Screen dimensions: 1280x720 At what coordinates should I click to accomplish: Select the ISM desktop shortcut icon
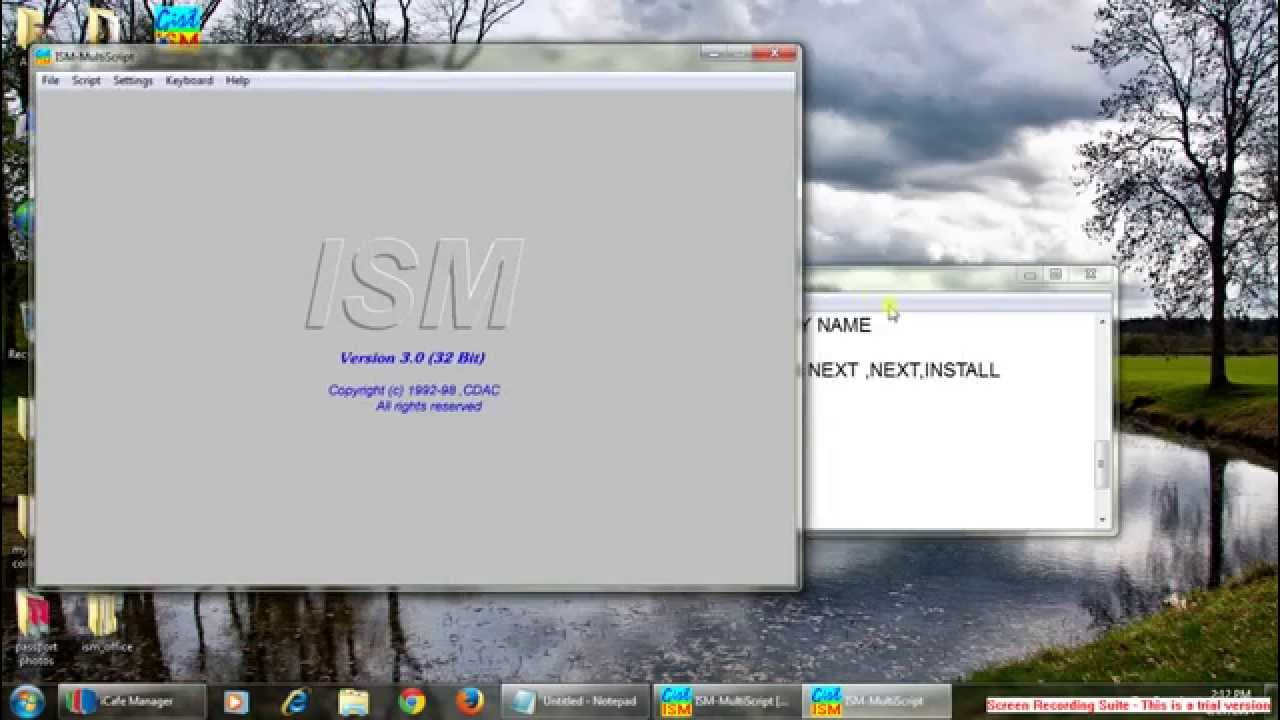pyautogui.click(x=177, y=24)
